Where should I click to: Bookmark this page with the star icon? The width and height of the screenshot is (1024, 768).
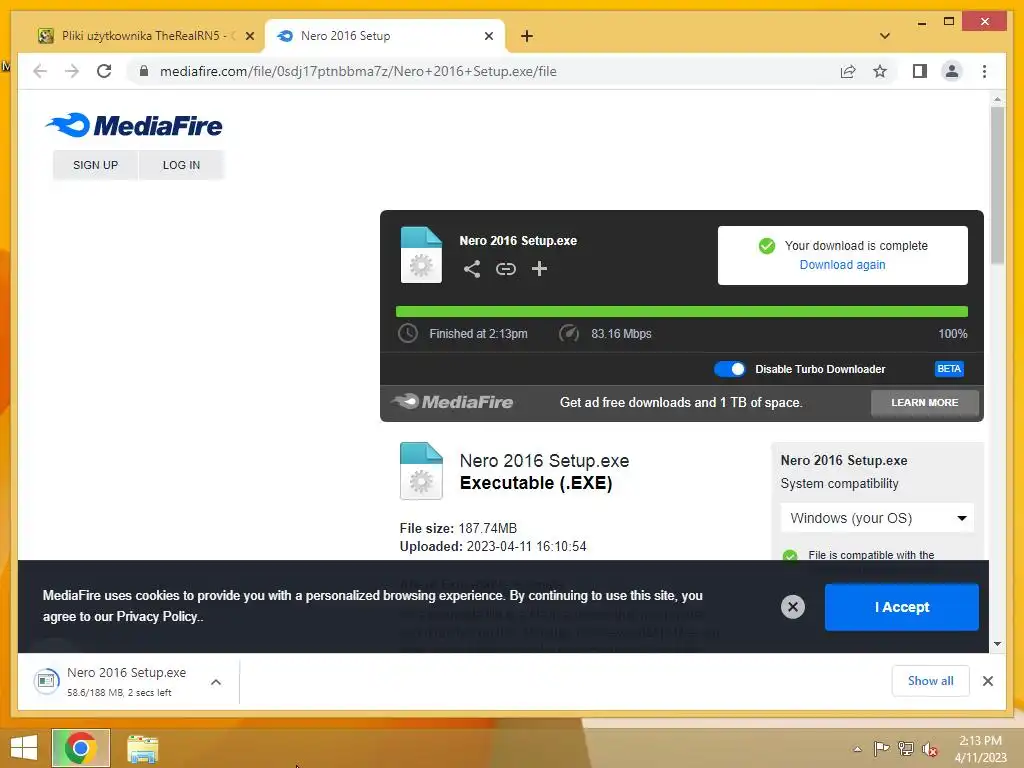coord(880,71)
